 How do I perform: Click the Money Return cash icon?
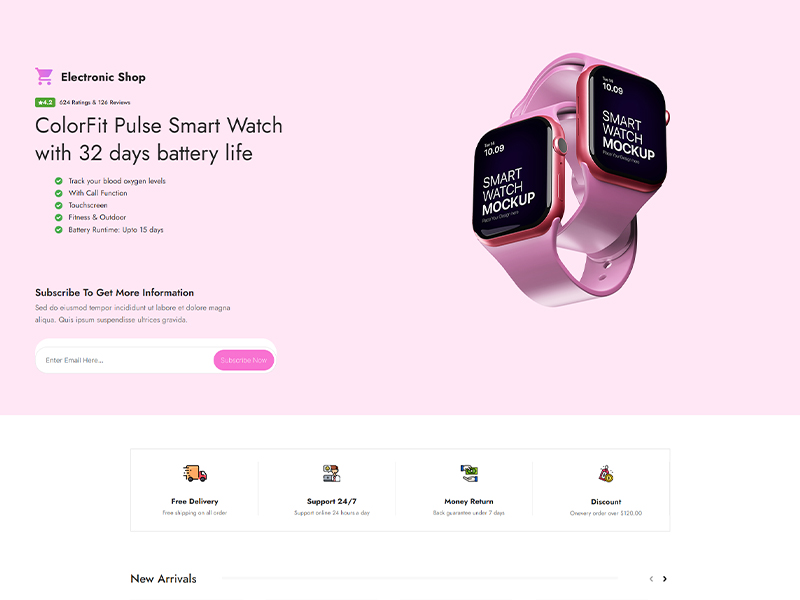coord(469,473)
